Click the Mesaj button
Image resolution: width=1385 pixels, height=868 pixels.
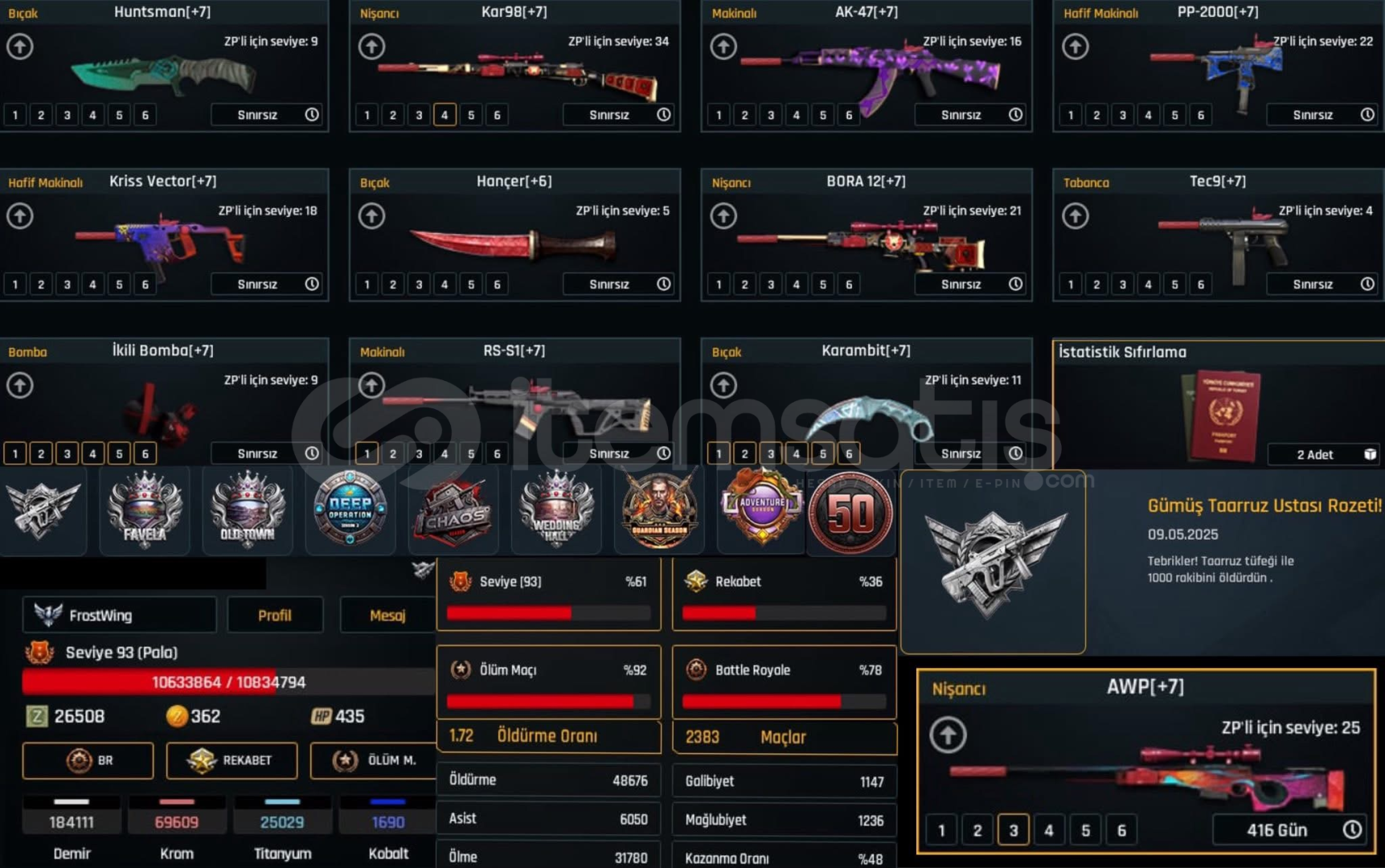(387, 615)
